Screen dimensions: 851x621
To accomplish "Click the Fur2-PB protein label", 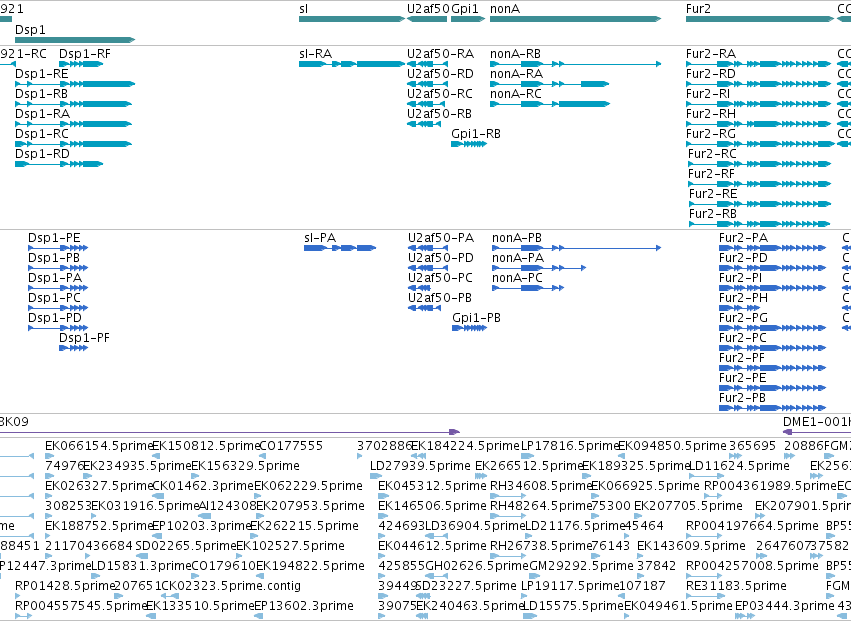I will (742, 399).
